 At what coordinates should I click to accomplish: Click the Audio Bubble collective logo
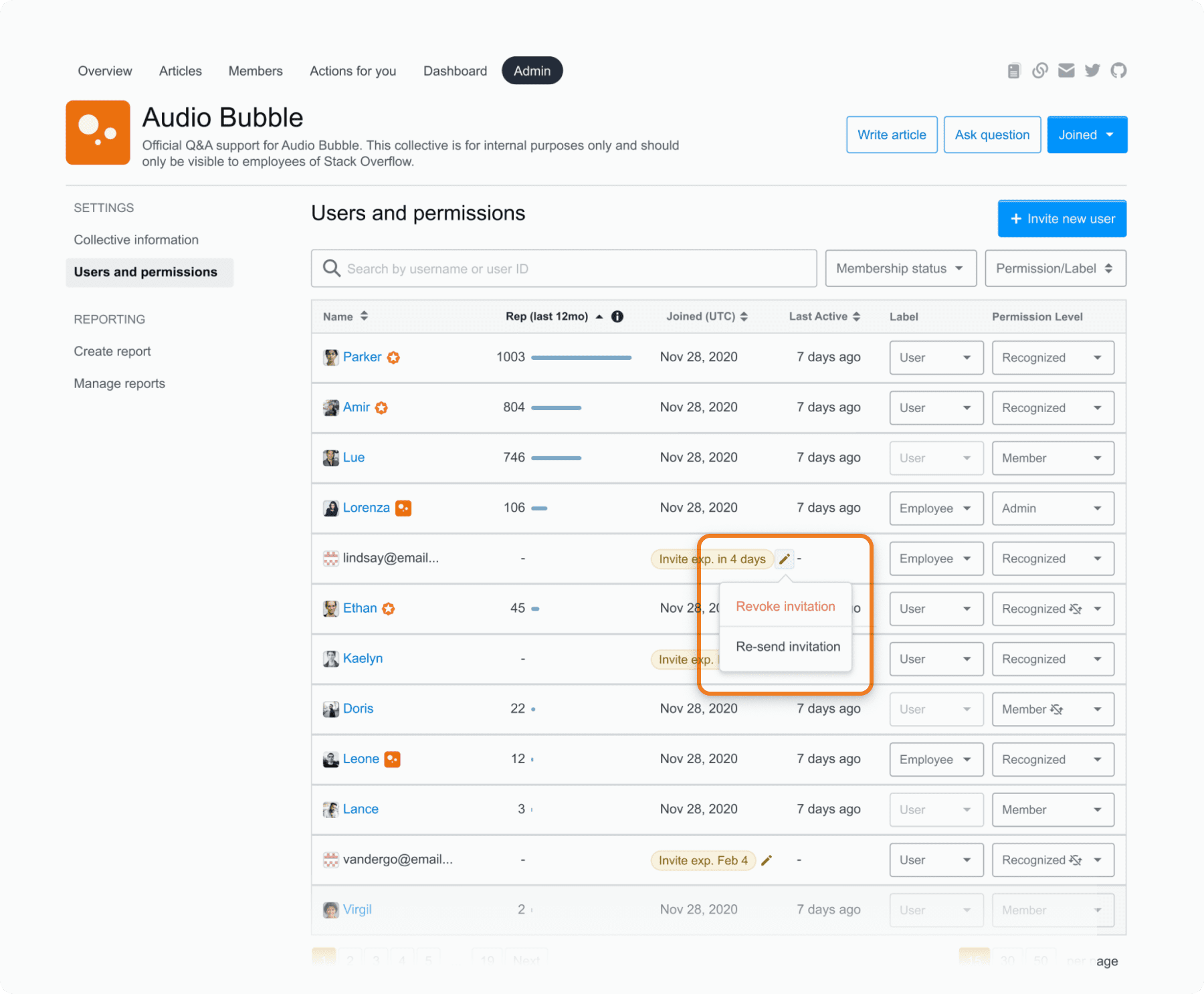98,132
